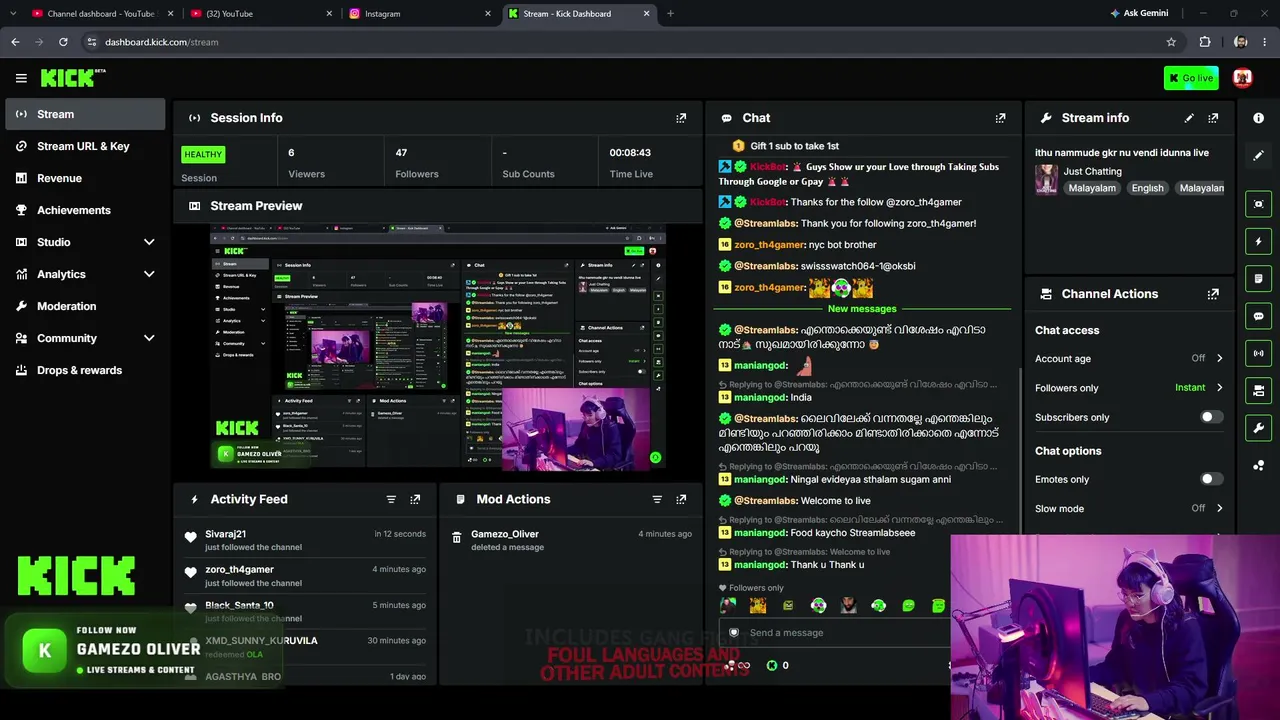The image size is (1280, 720).
Task: Toggle the lightning bolt rail icon
Action: click(1258, 241)
